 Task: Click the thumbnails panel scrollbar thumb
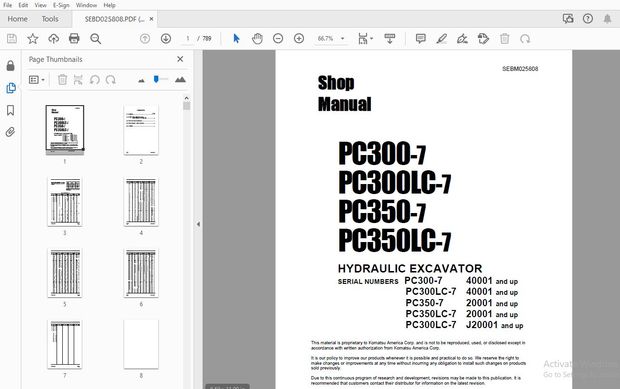point(187,106)
